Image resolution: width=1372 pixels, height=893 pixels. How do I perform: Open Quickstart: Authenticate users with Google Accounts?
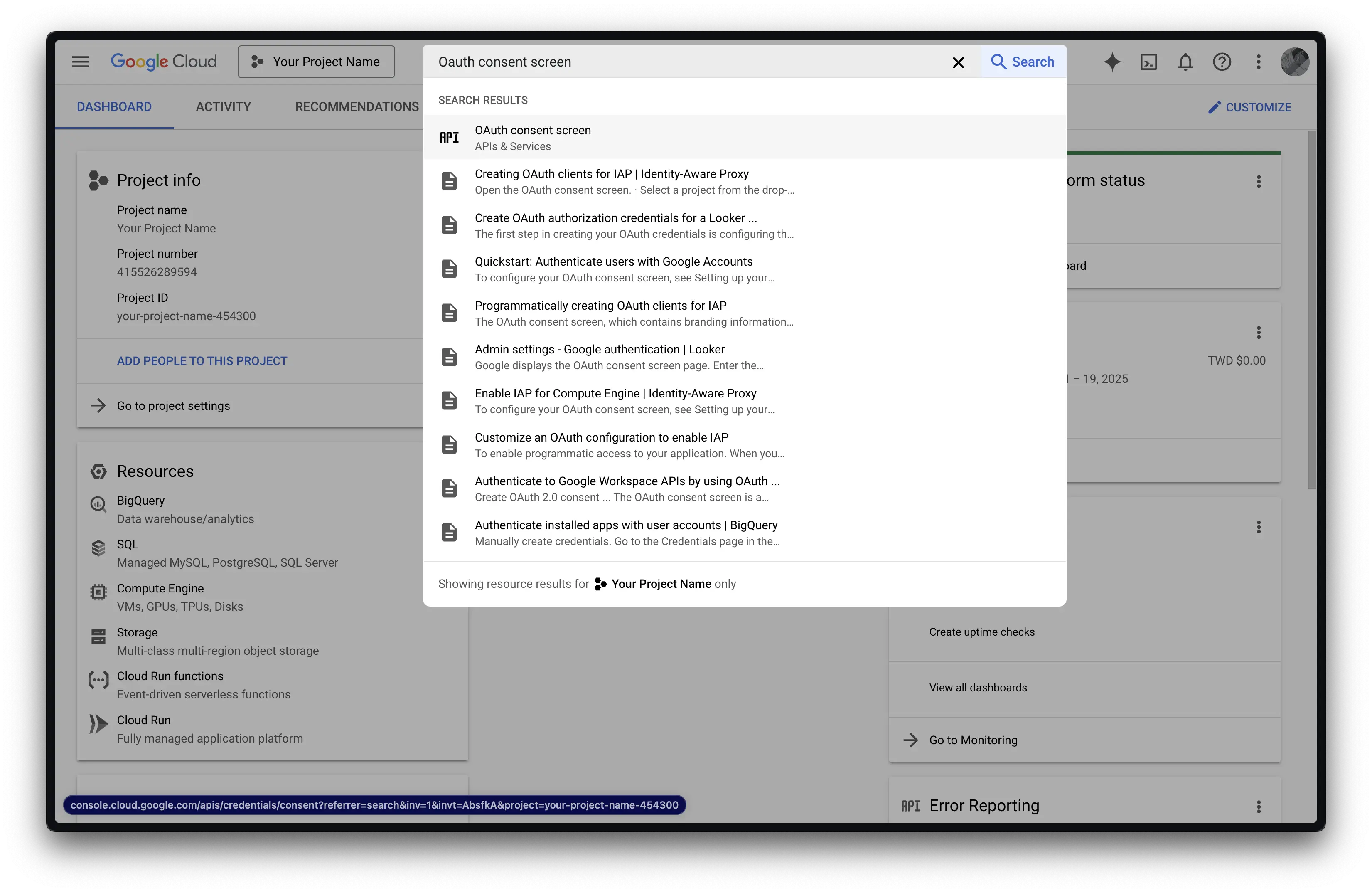point(744,269)
